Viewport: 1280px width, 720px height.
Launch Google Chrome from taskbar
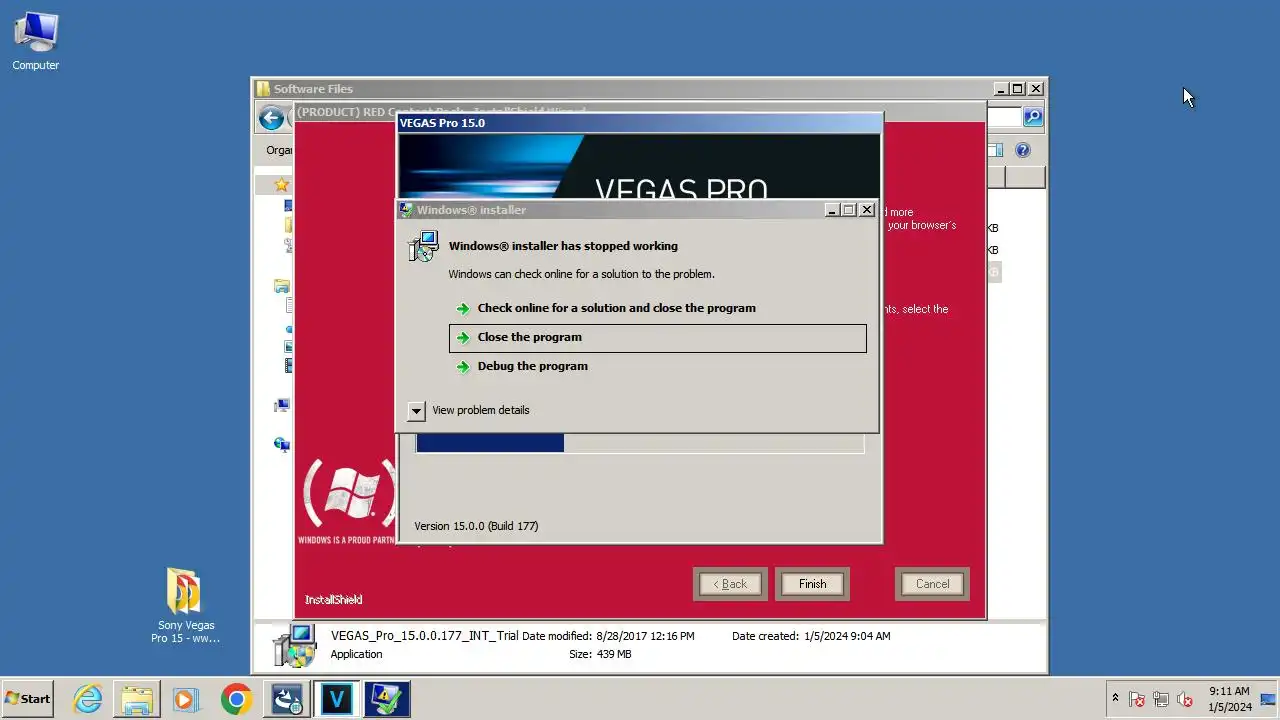(236, 699)
